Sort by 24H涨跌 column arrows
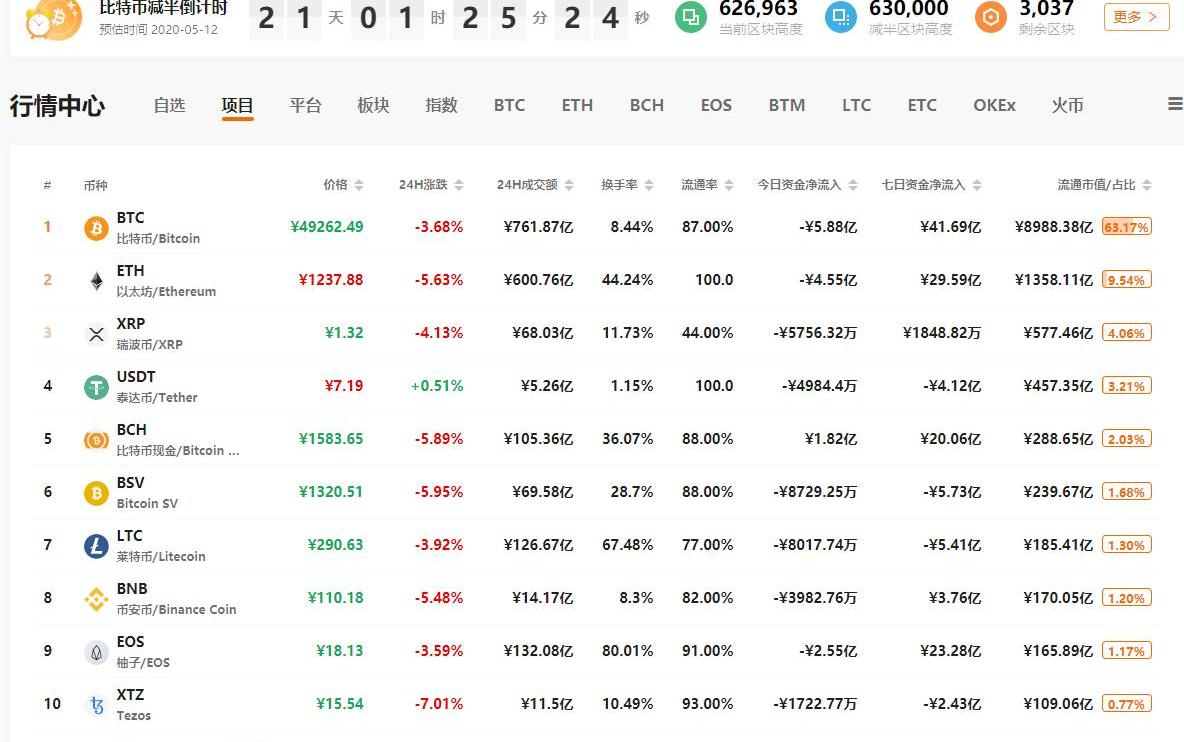Viewport: 1184px width, 742px height. click(458, 185)
